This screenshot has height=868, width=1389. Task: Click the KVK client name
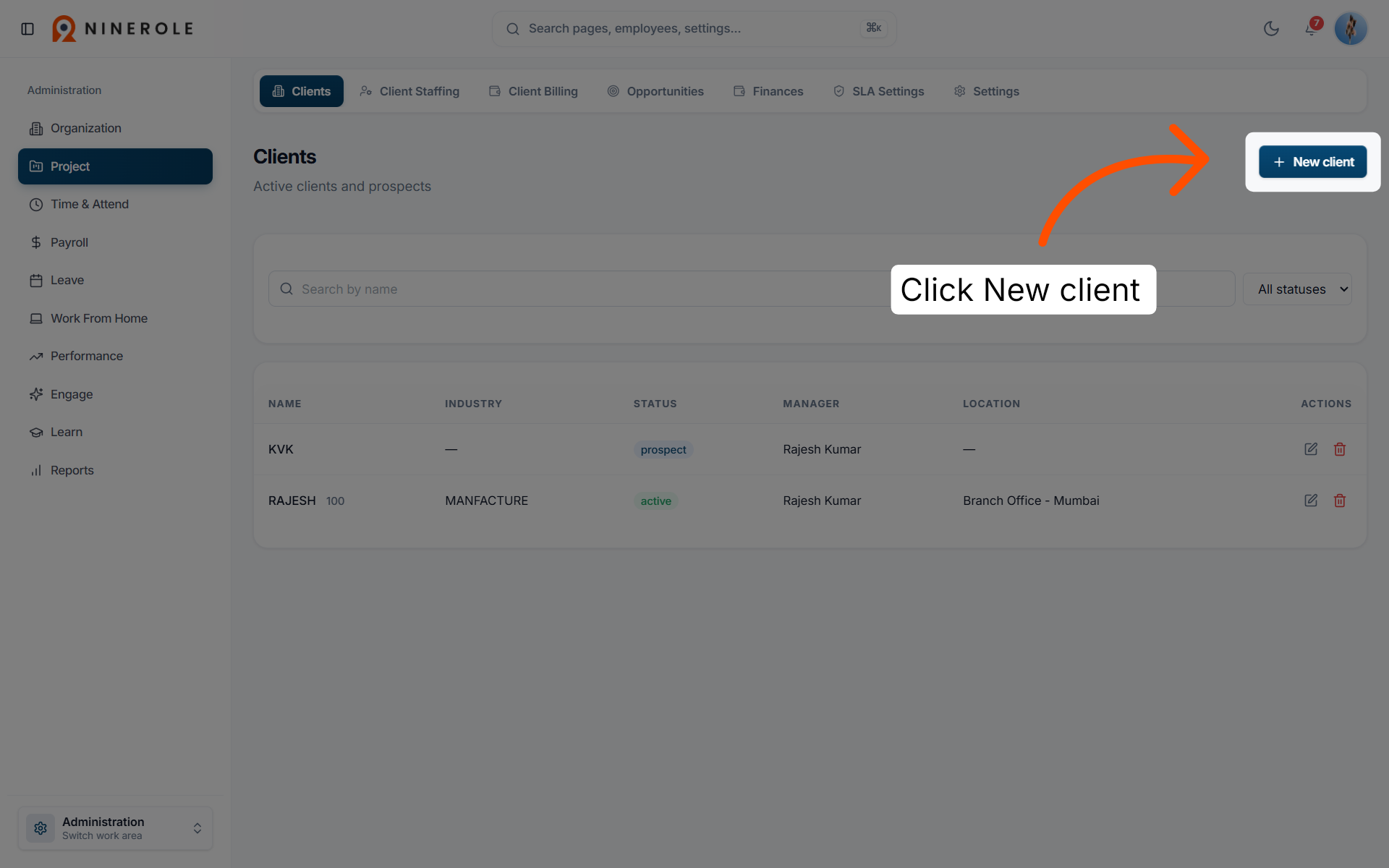click(281, 449)
